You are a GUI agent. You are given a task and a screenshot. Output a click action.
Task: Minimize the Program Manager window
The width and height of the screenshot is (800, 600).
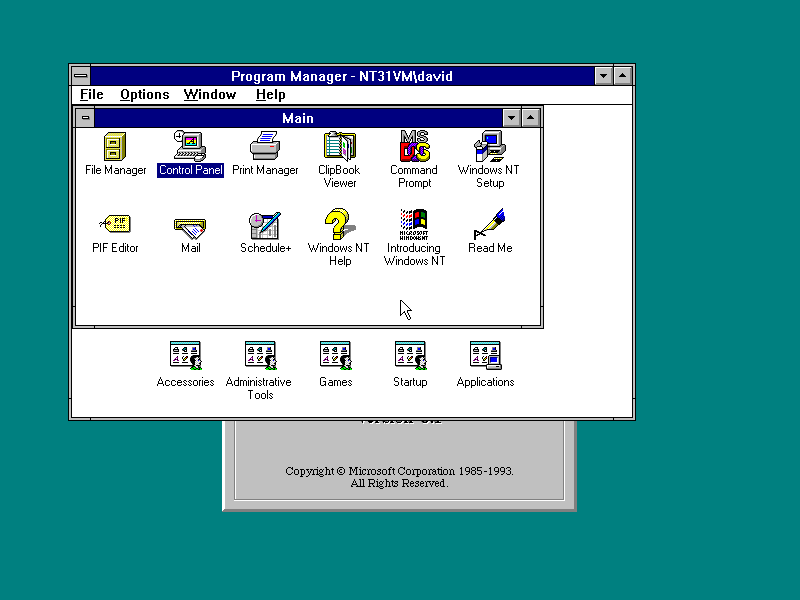click(603, 76)
